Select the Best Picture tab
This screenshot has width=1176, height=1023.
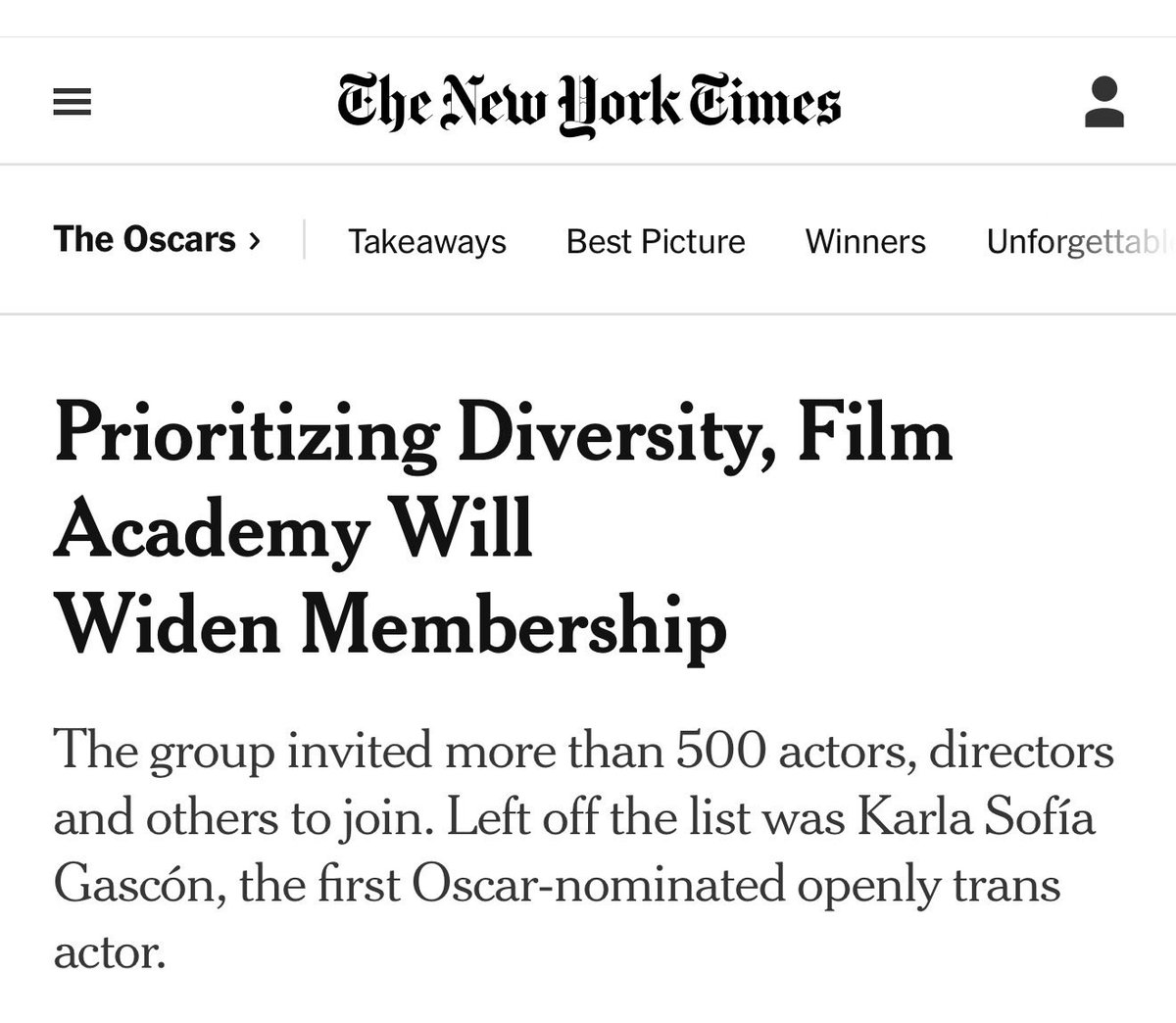tap(656, 241)
